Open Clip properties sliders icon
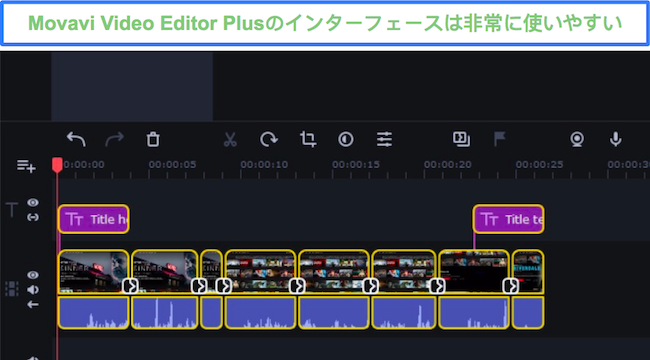 [x=384, y=139]
